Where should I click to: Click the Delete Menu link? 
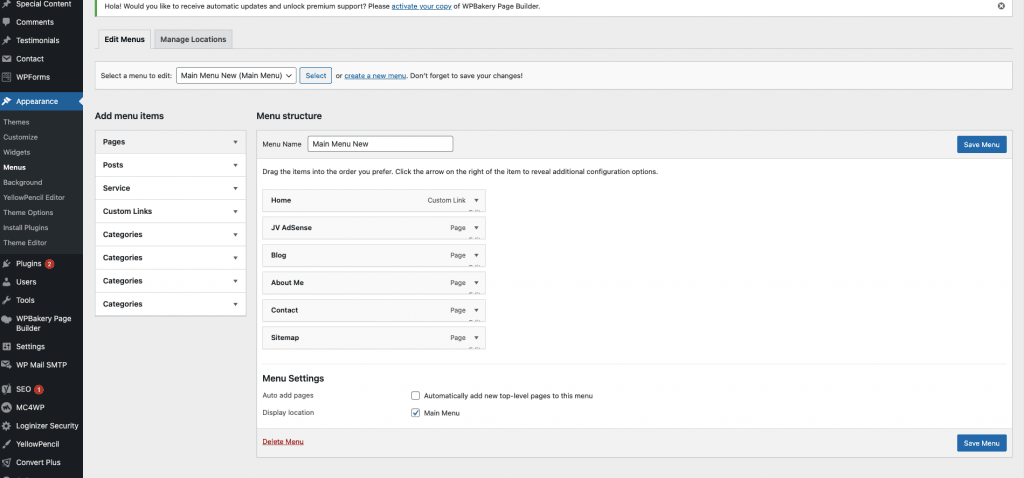[x=282, y=441]
